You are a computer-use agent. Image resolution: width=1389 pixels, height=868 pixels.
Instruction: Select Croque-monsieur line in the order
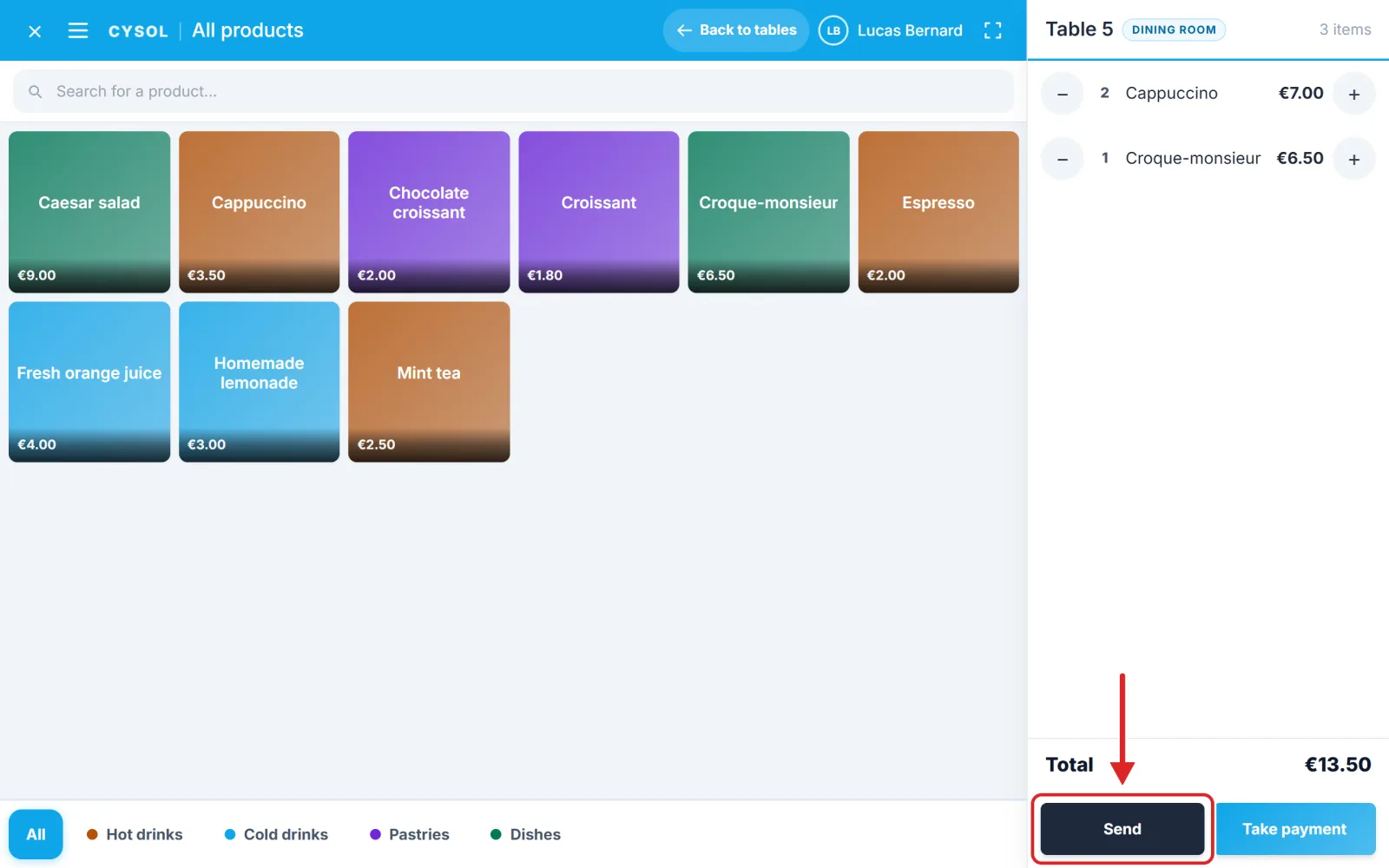1208,159
